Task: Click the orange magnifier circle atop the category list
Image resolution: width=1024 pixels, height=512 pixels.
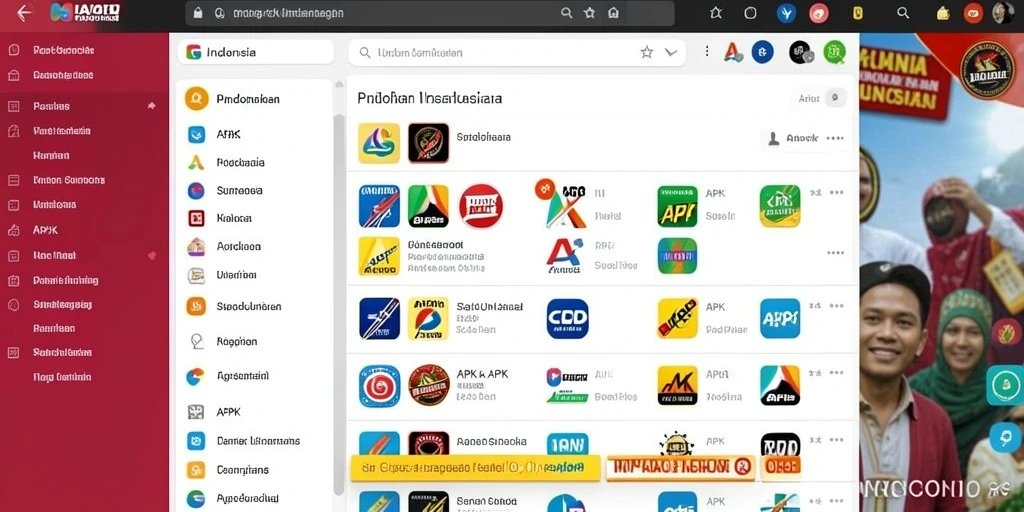Action: [196, 99]
